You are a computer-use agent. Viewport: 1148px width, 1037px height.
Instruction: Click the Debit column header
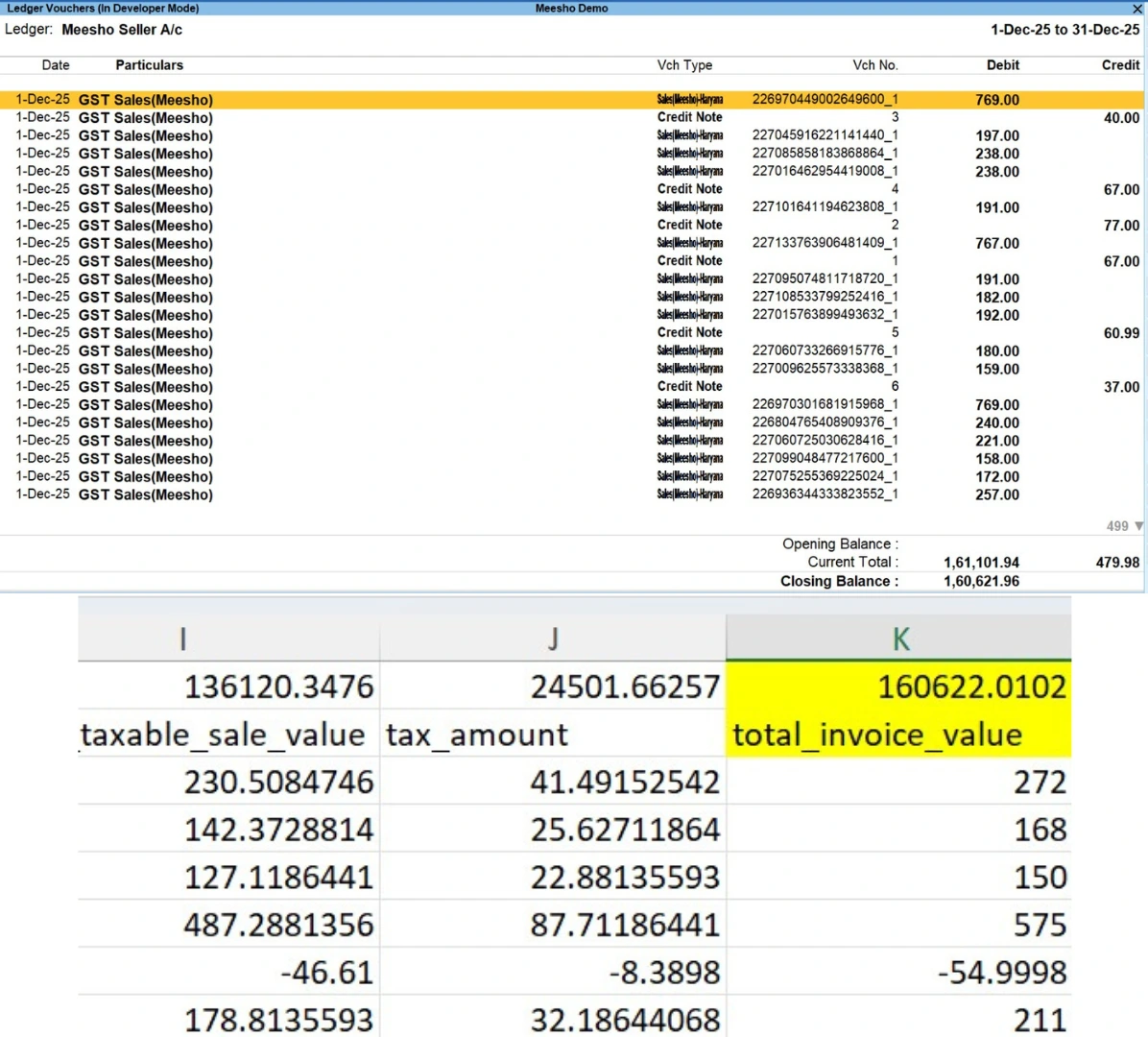pyautogui.click(x=1002, y=64)
